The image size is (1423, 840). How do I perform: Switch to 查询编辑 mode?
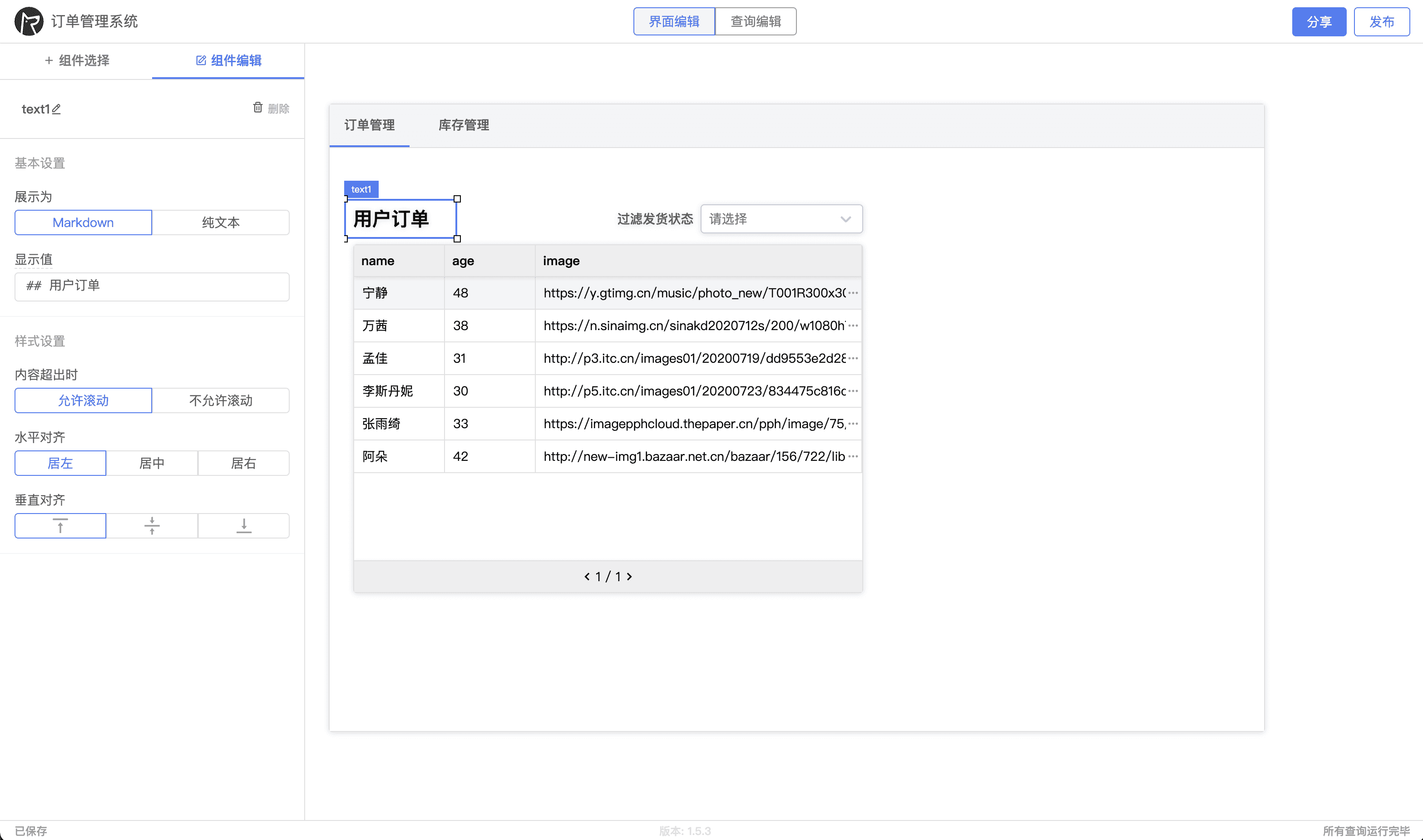point(756,21)
